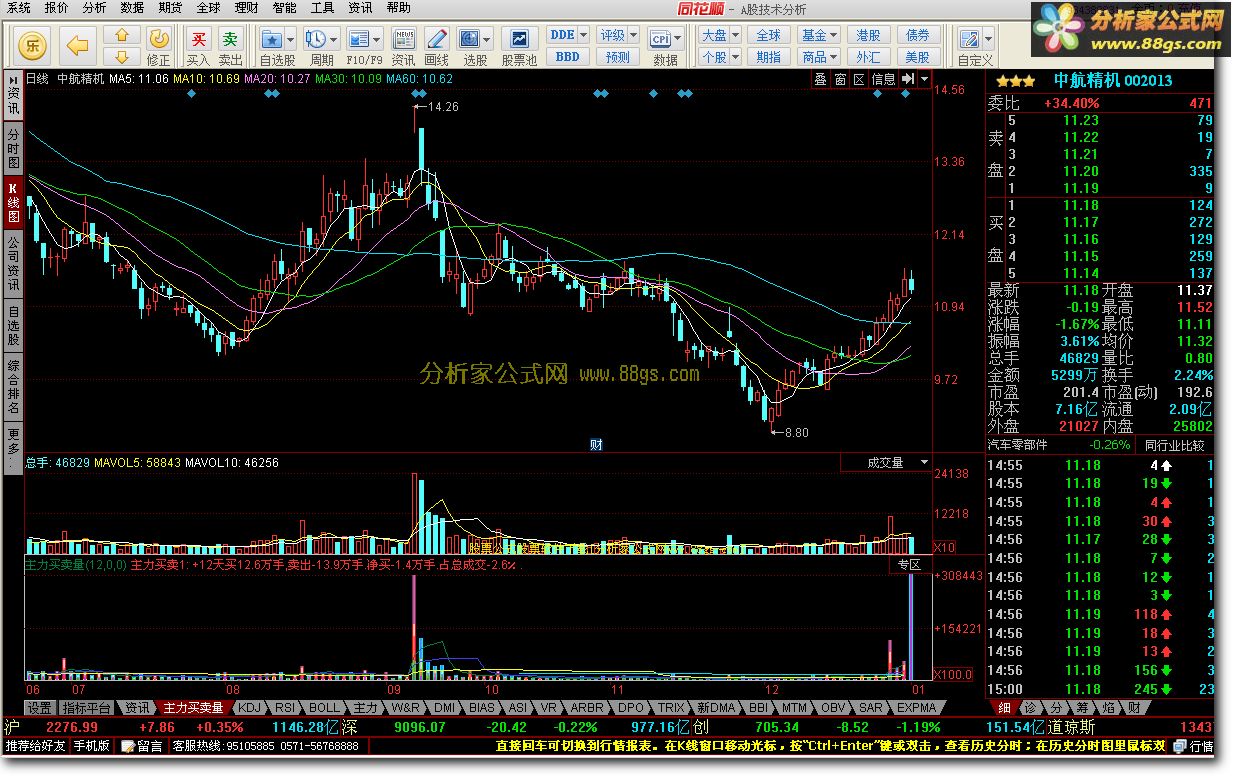
Task: Click the arrow icon next to 信息
Action: (x=909, y=79)
